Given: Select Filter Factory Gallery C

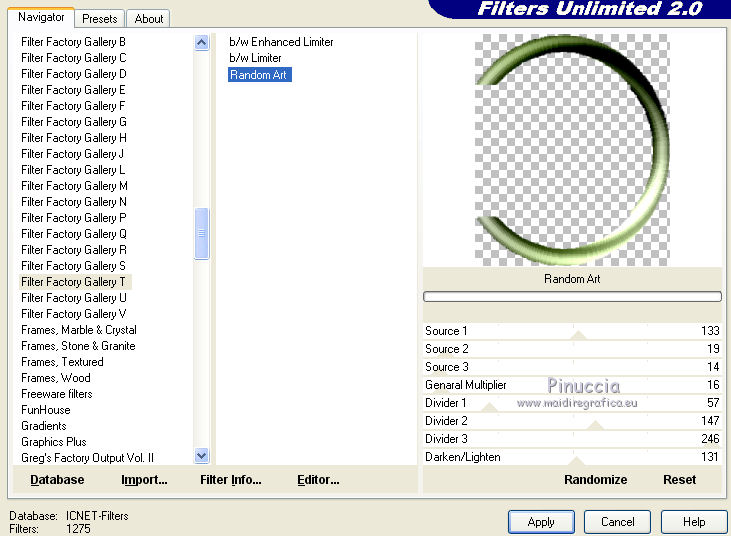Looking at the screenshot, I should point(74,58).
